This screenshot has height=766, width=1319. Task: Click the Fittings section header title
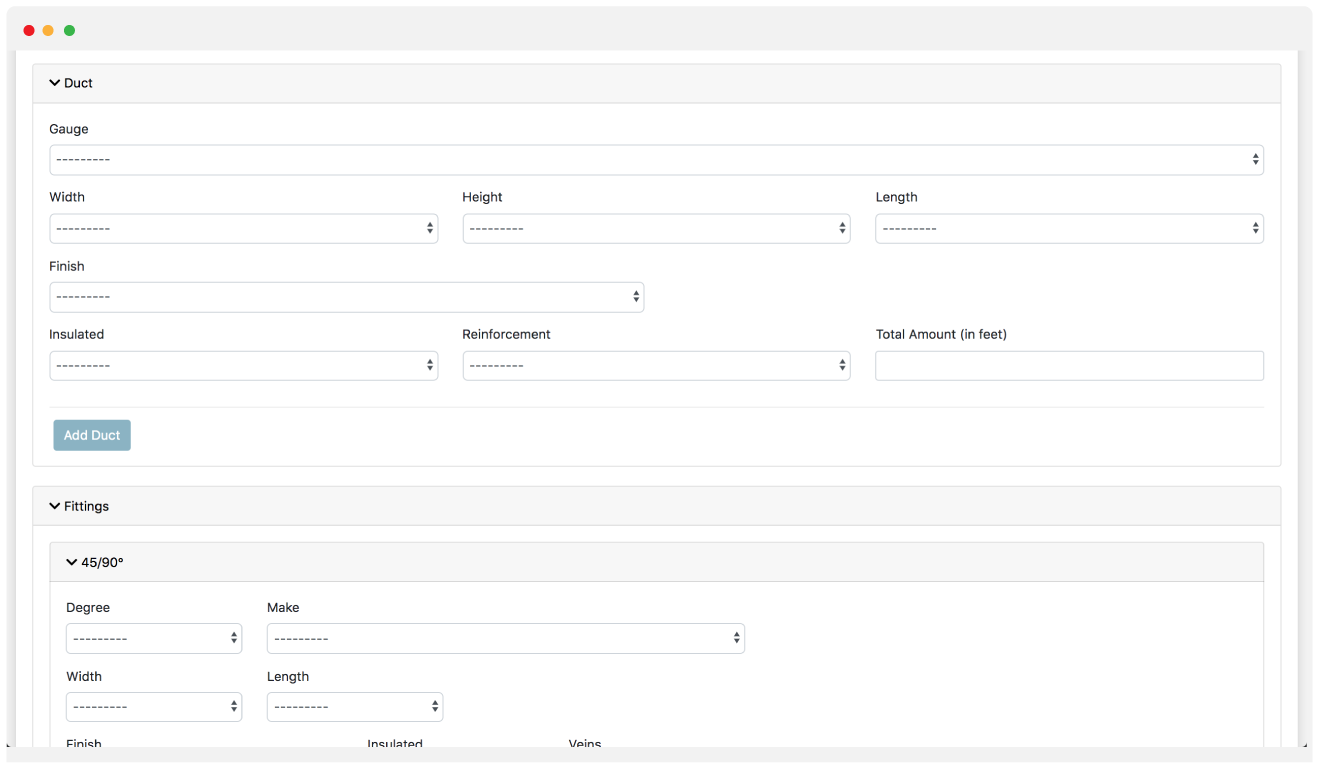pyautogui.click(x=87, y=506)
